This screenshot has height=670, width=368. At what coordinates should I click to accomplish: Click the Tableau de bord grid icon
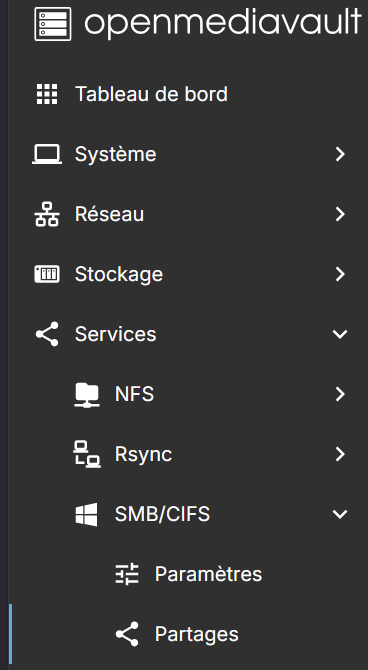[x=47, y=94]
